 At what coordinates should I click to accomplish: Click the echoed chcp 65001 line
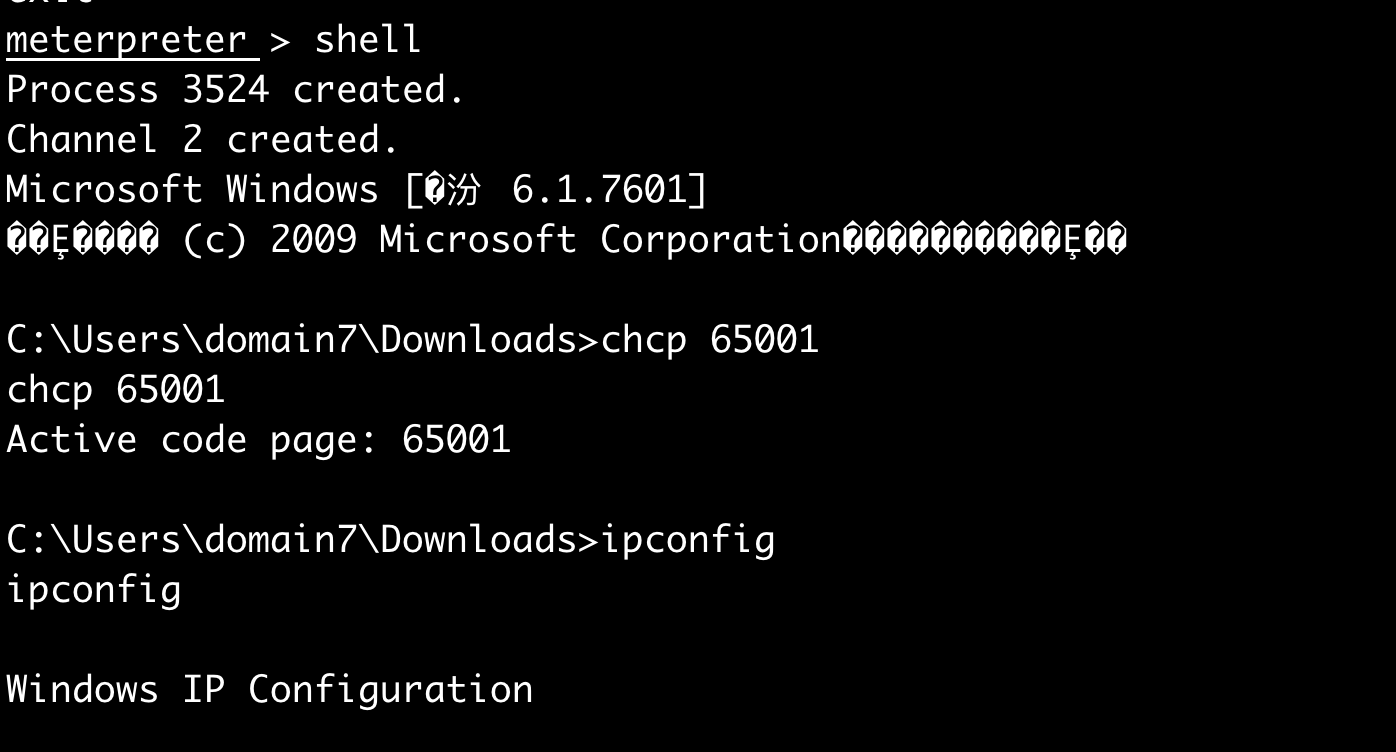115,390
